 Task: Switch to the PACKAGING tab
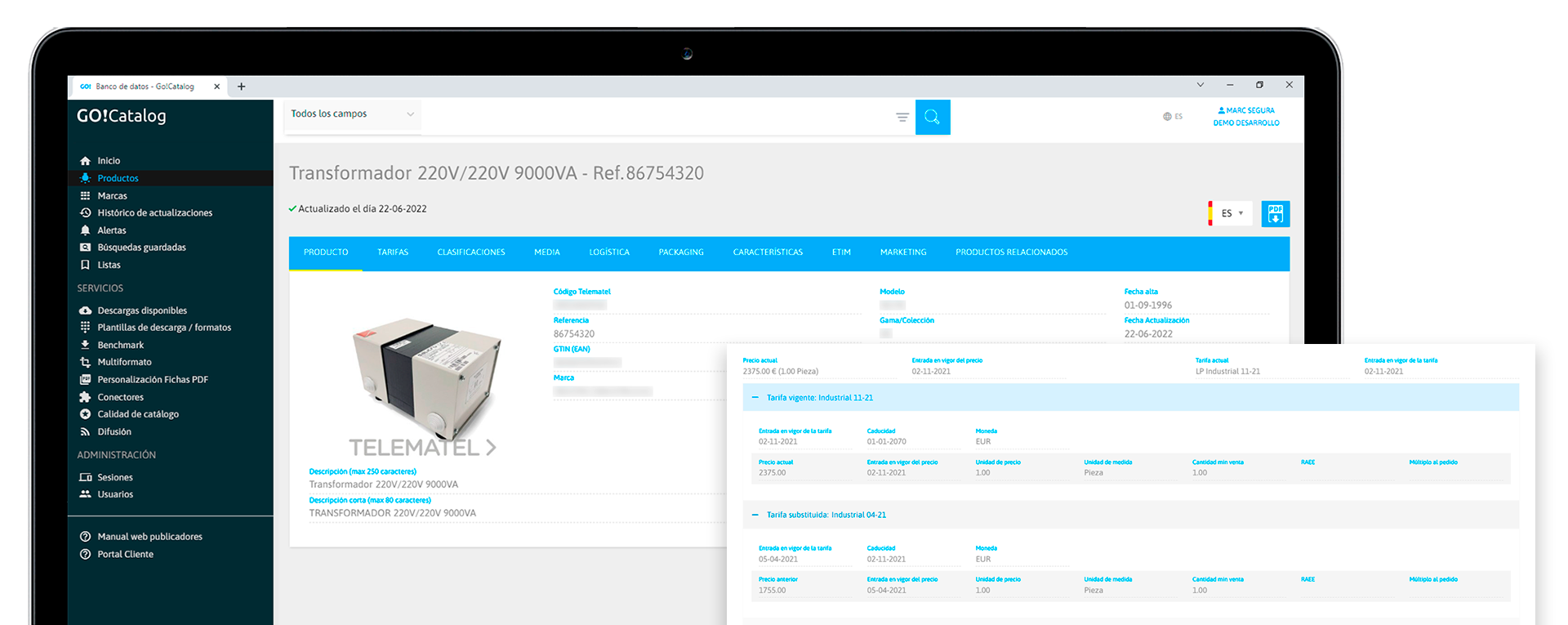(x=681, y=252)
